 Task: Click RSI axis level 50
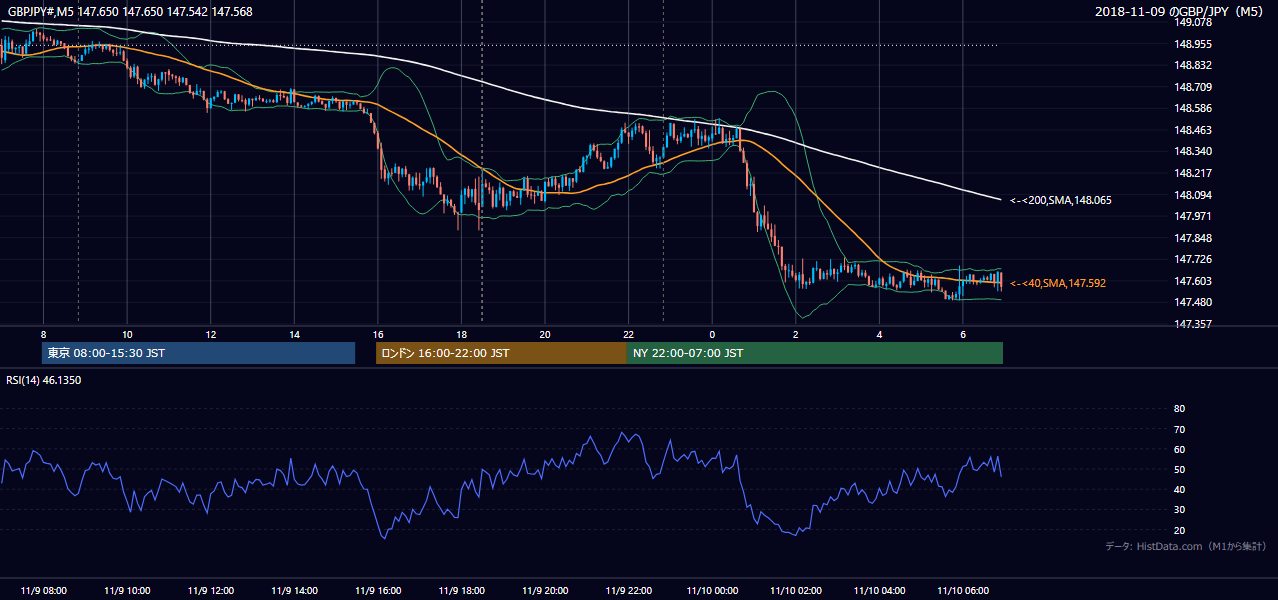1179,469
